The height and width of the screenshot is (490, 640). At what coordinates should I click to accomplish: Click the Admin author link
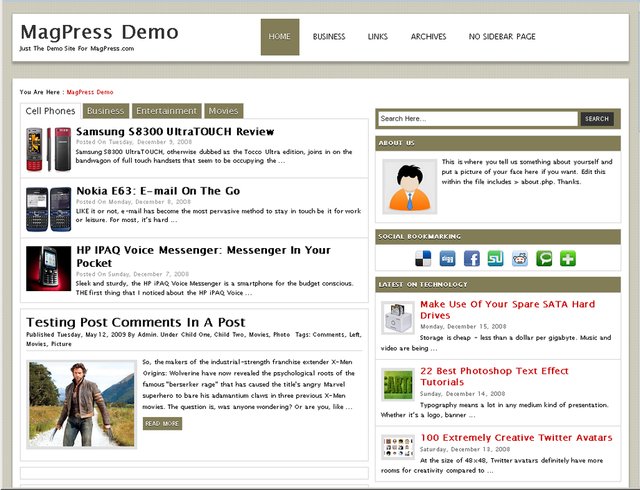pyautogui.click(x=147, y=335)
